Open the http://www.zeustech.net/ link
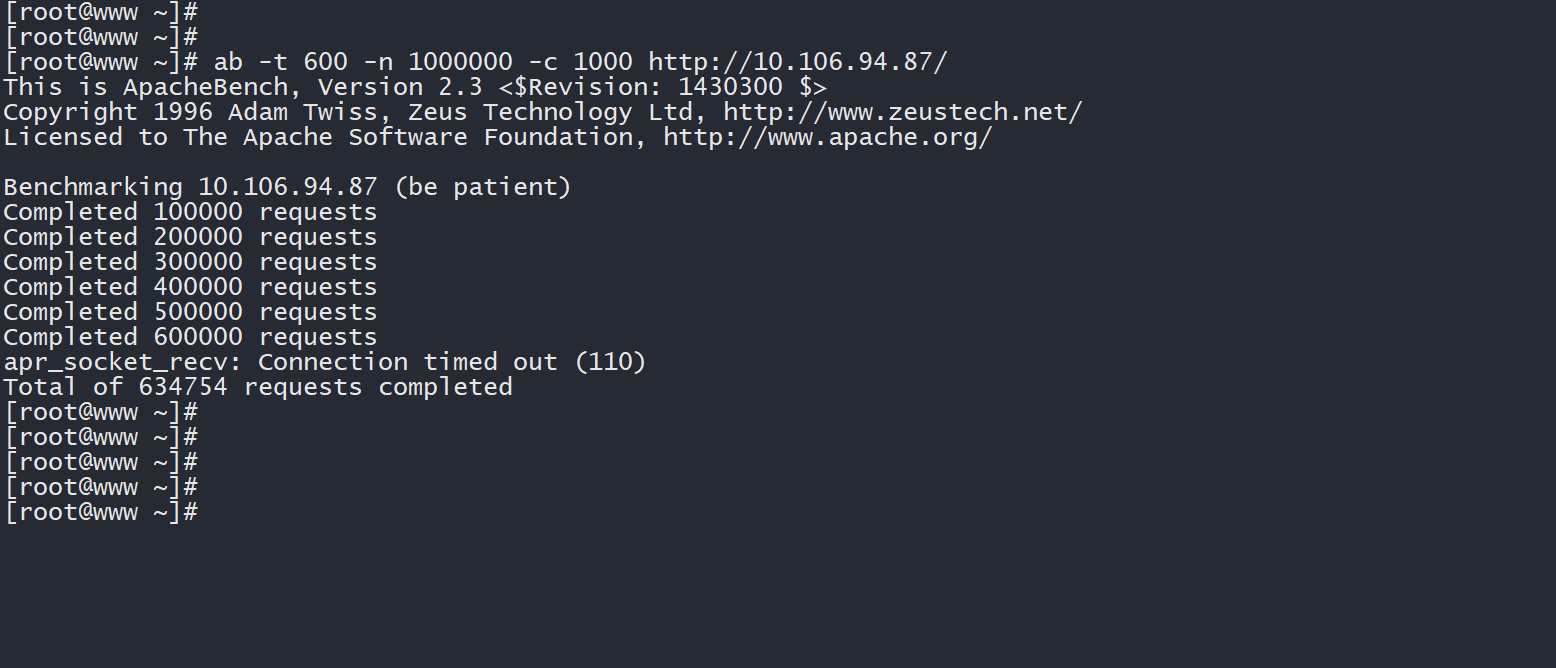Viewport: 1556px width, 668px height. (902, 112)
